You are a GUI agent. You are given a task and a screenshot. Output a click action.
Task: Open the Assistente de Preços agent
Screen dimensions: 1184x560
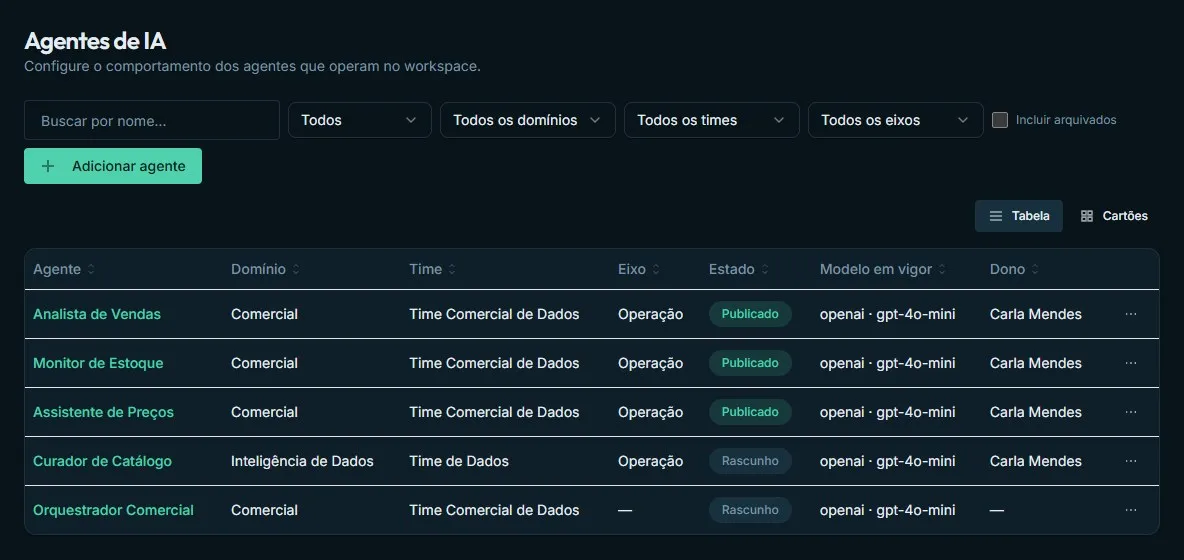[103, 412]
